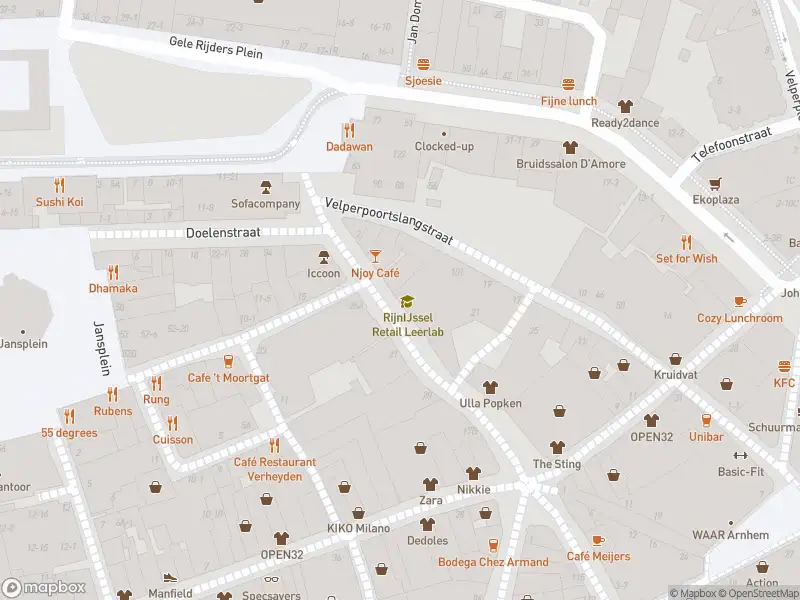Select the Bruidssalon D'Amore shirt icon
This screenshot has height=600, width=800.
[x=570, y=147]
